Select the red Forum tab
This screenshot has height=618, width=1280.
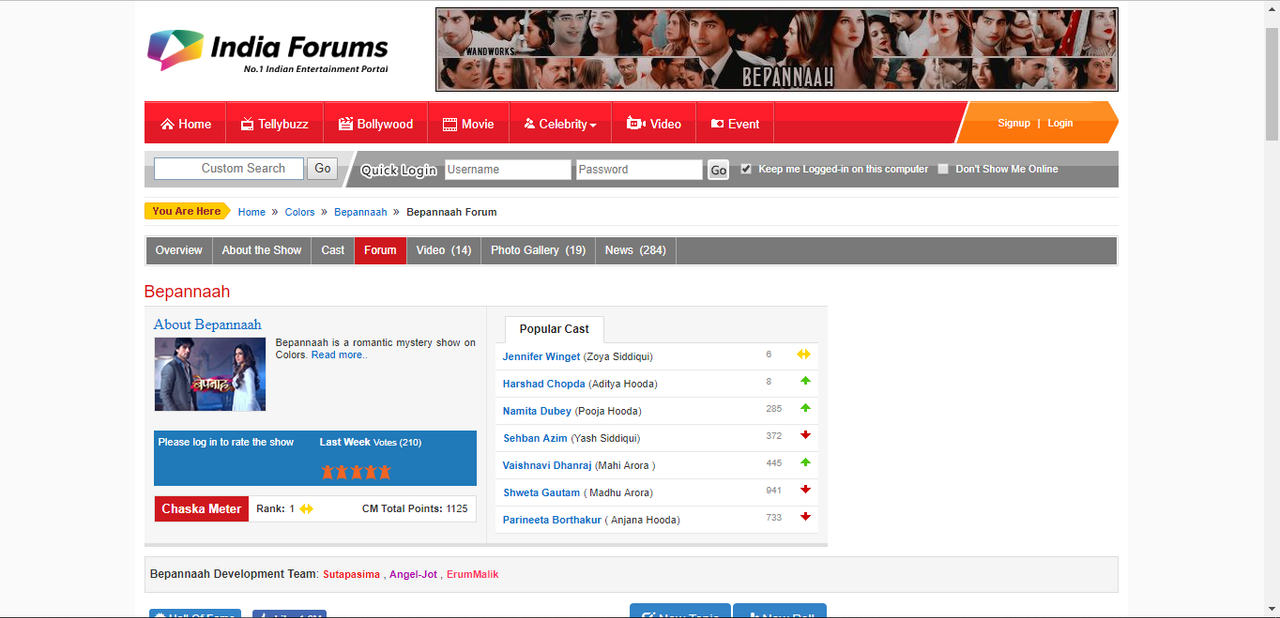[x=380, y=250]
